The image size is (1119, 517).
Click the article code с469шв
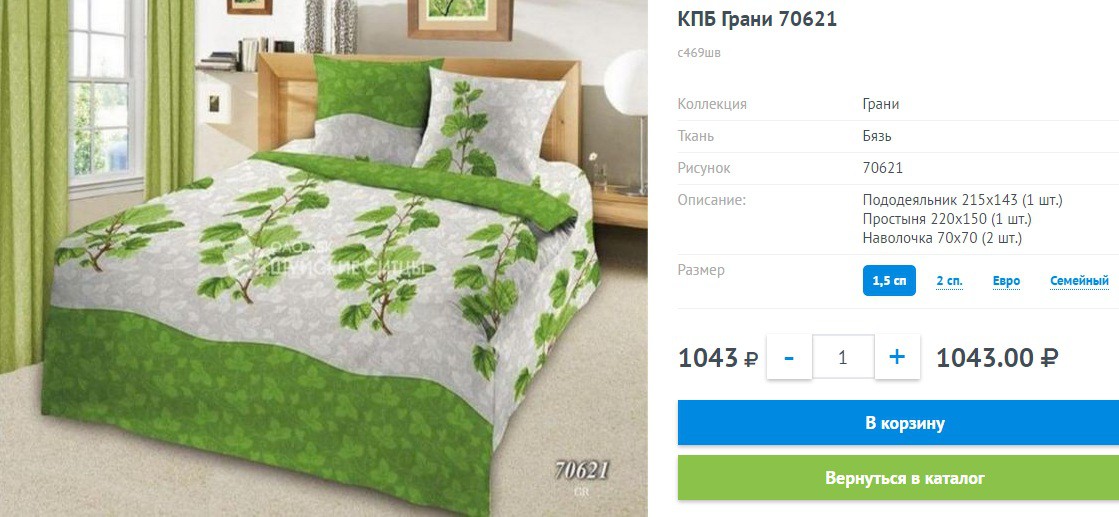pos(699,53)
